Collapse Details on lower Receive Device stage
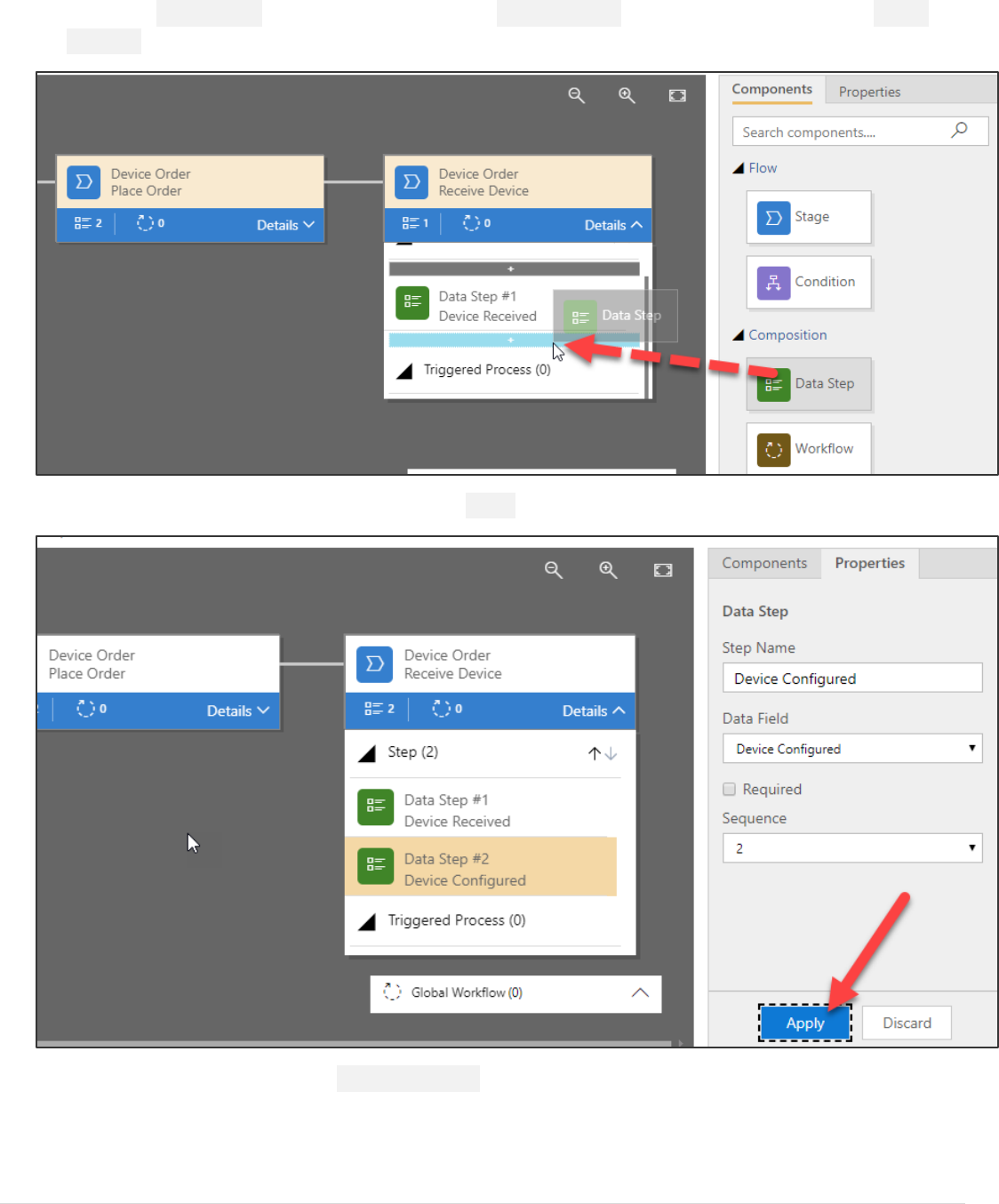Image resolution: width=999 pixels, height=1204 pixels. pyautogui.click(x=594, y=710)
